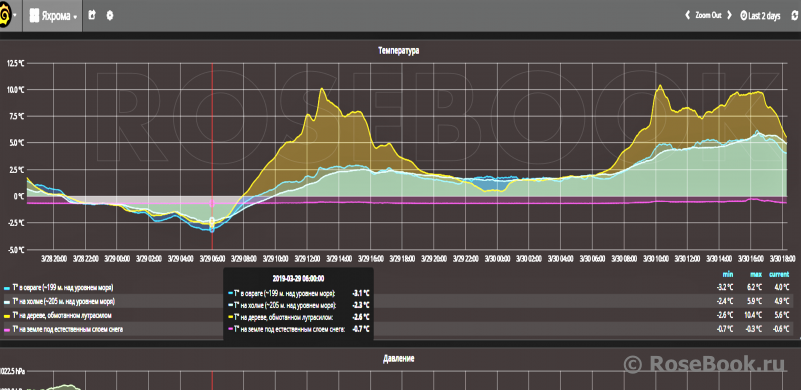Click the refresh dashboard icon
The image size is (801, 390).
794,15
